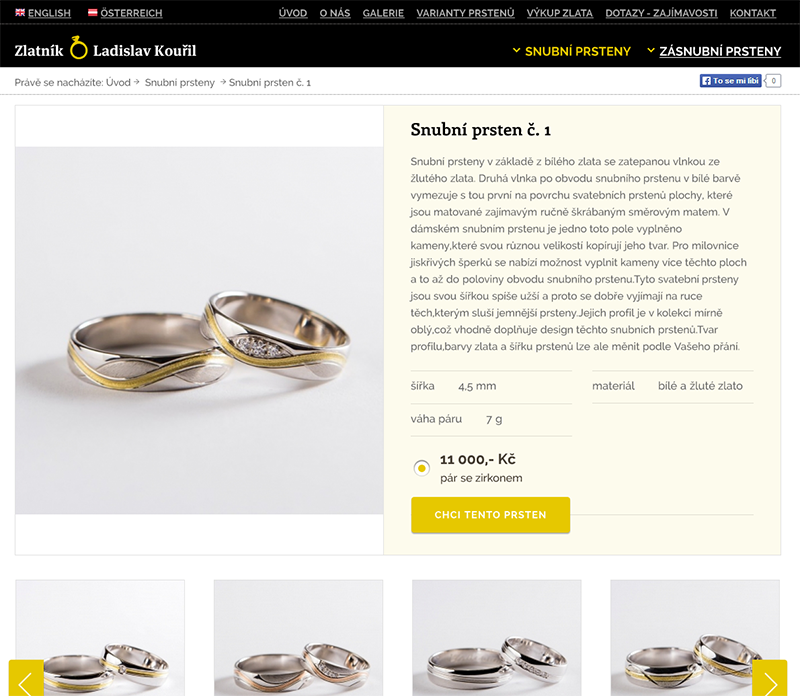800x696 pixels.
Task: Click the Chci tento prsten button
Action: point(490,515)
